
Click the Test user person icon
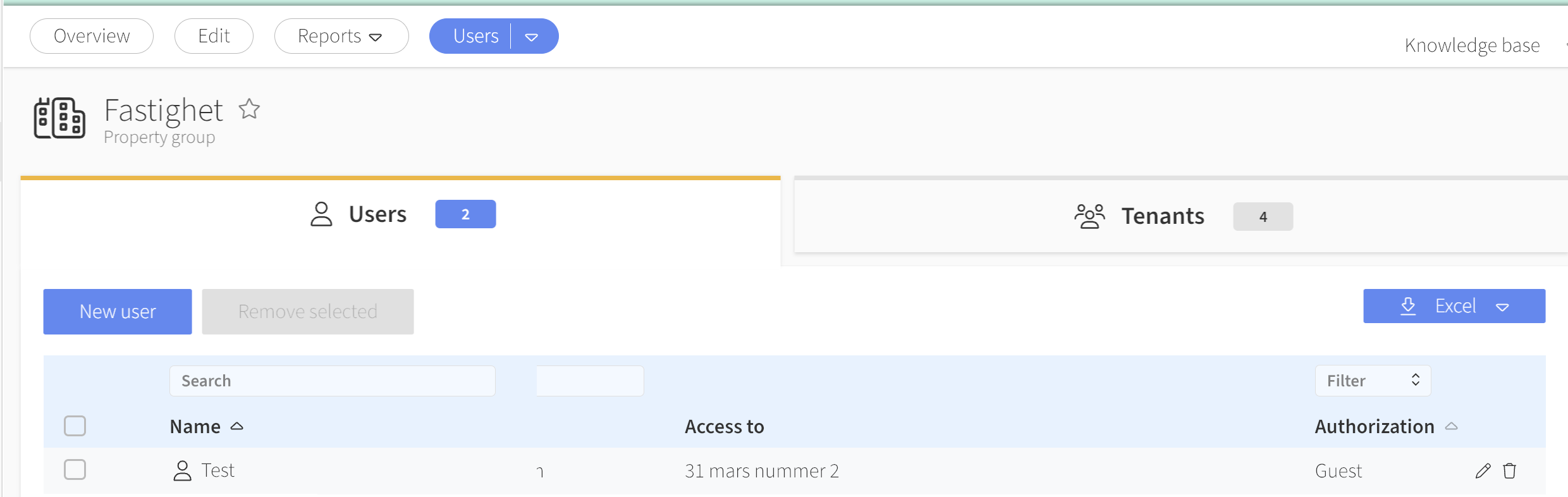[x=182, y=470]
